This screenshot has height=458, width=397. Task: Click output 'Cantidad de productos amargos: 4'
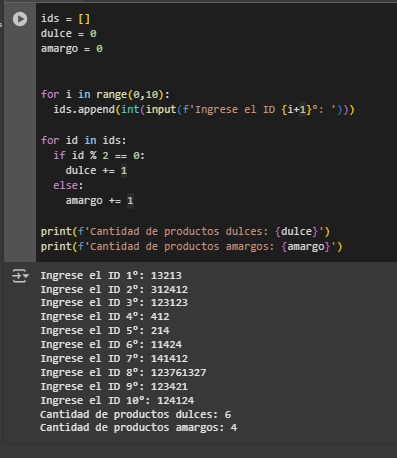(x=139, y=428)
